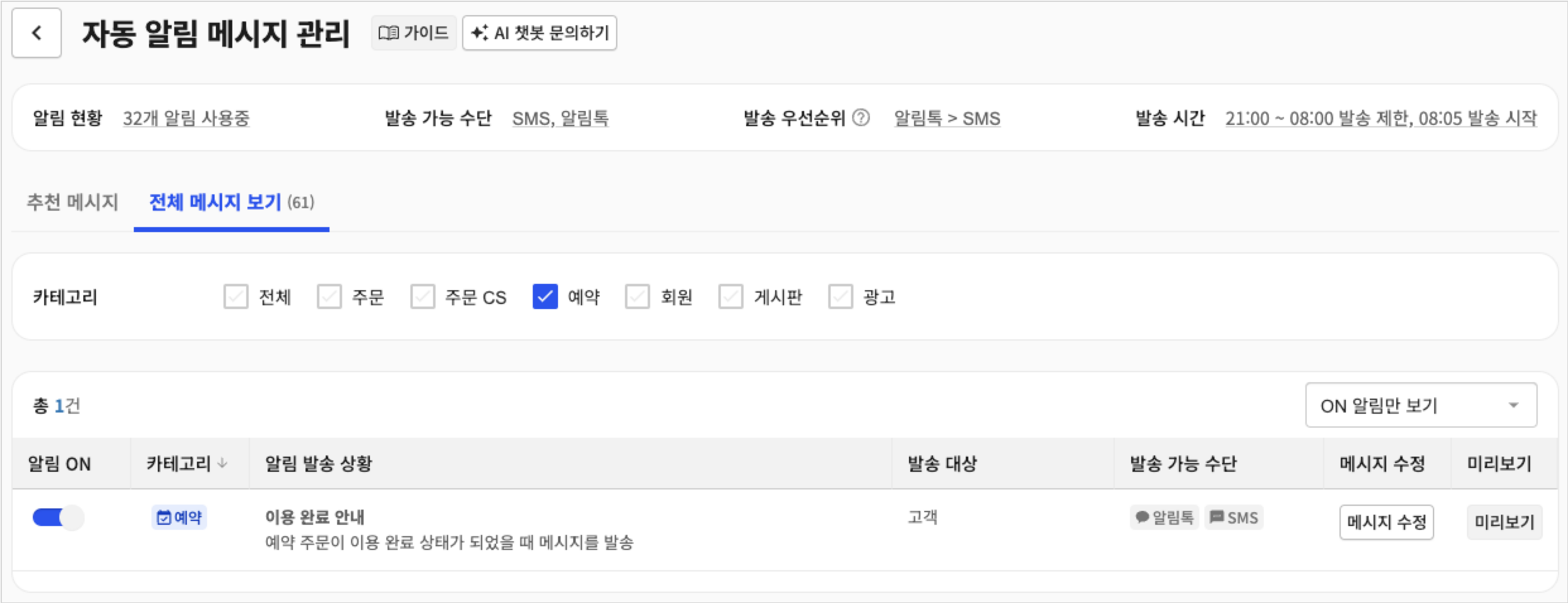Screen dimensions: 1568x603
Task: Check the 주문 CS category checkbox
Action: [x=423, y=296]
